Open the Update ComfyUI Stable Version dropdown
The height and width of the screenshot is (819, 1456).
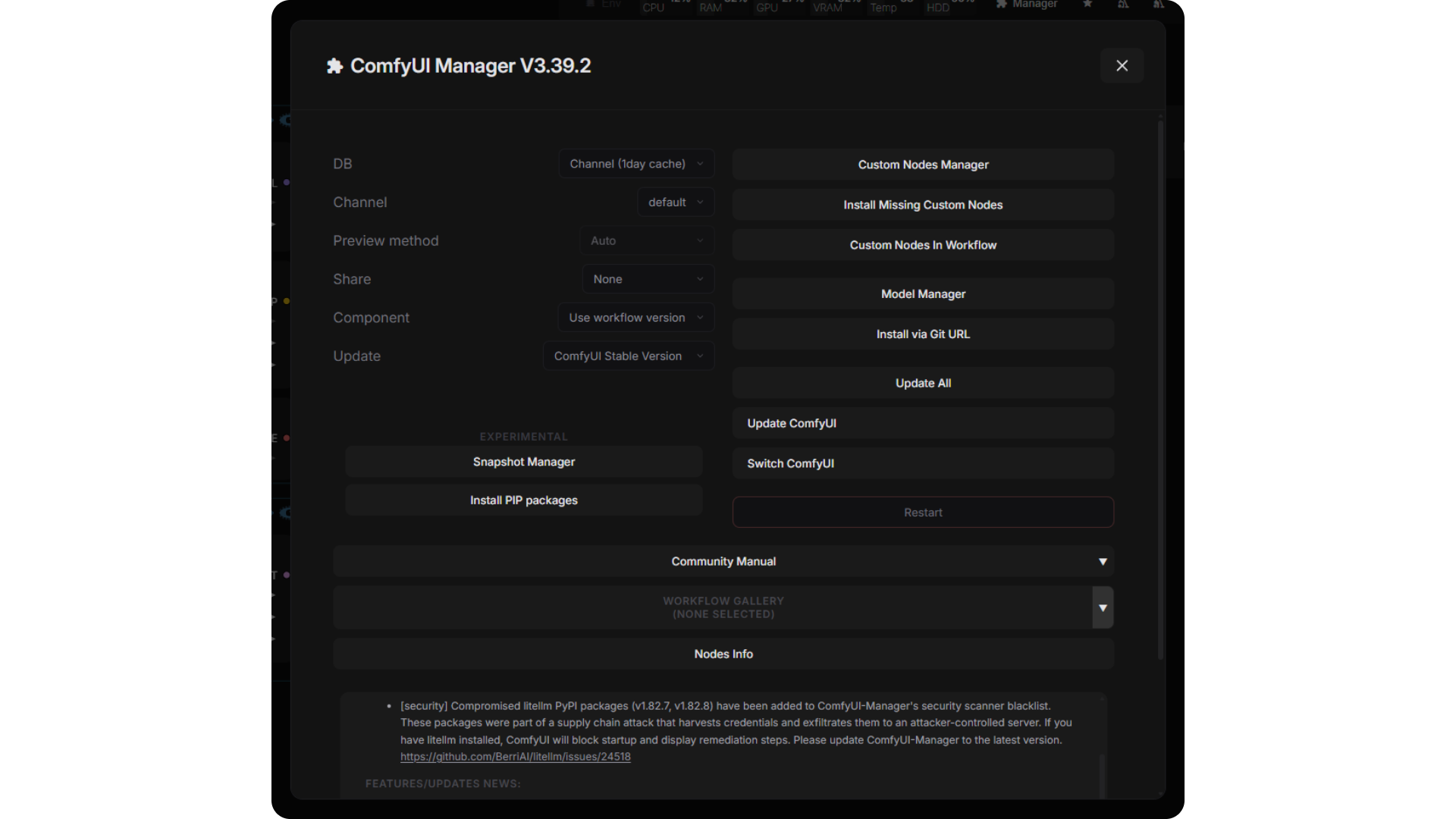(x=628, y=356)
